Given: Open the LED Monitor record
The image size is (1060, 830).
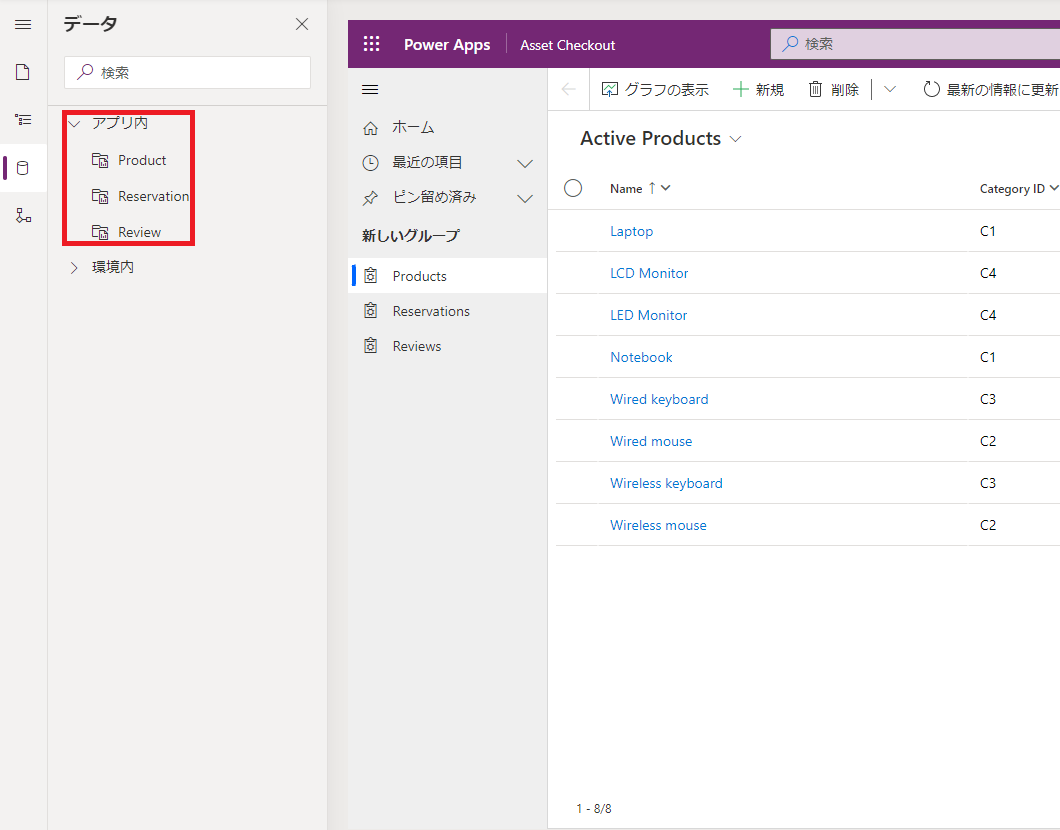Looking at the screenshot, I should coord(648,315).
